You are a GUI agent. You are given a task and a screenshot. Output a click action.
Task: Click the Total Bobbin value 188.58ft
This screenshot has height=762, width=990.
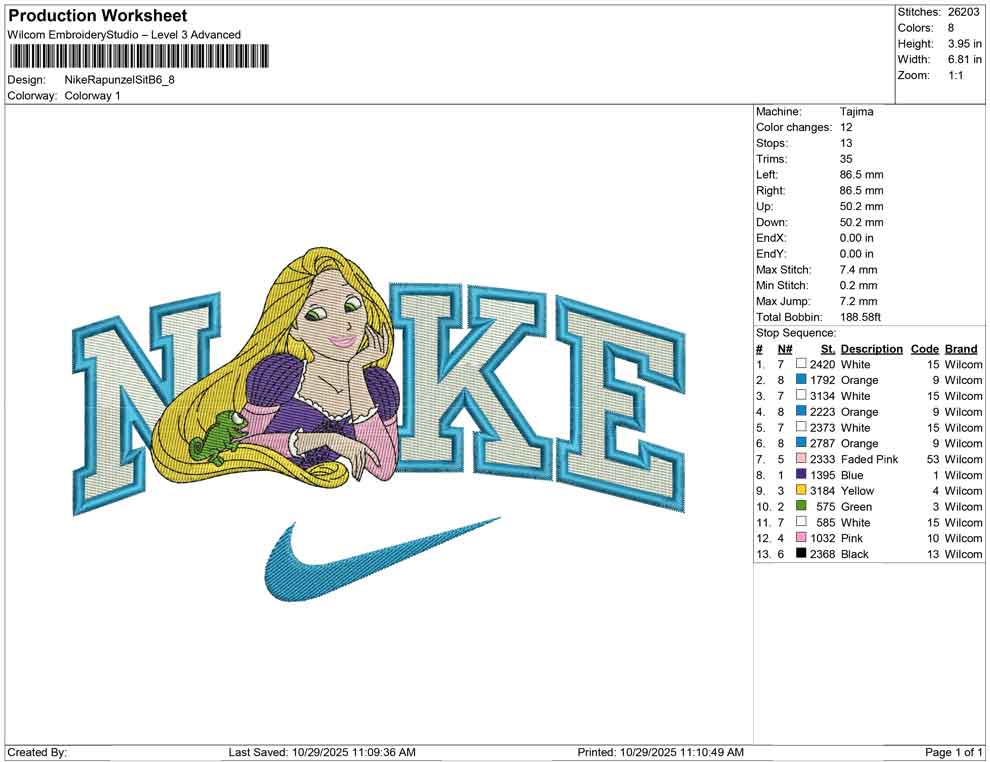click(861, 317)
